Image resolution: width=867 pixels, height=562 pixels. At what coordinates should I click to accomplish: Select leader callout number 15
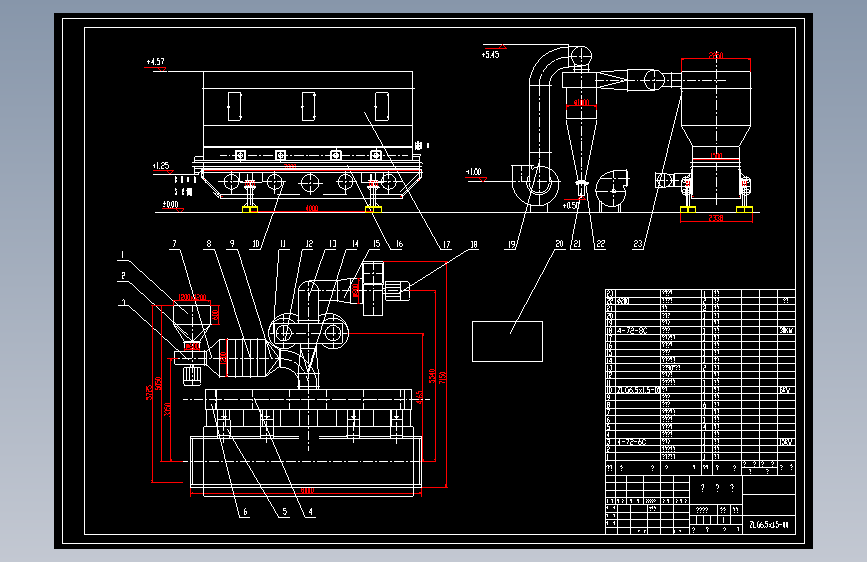tap(377, 243)
